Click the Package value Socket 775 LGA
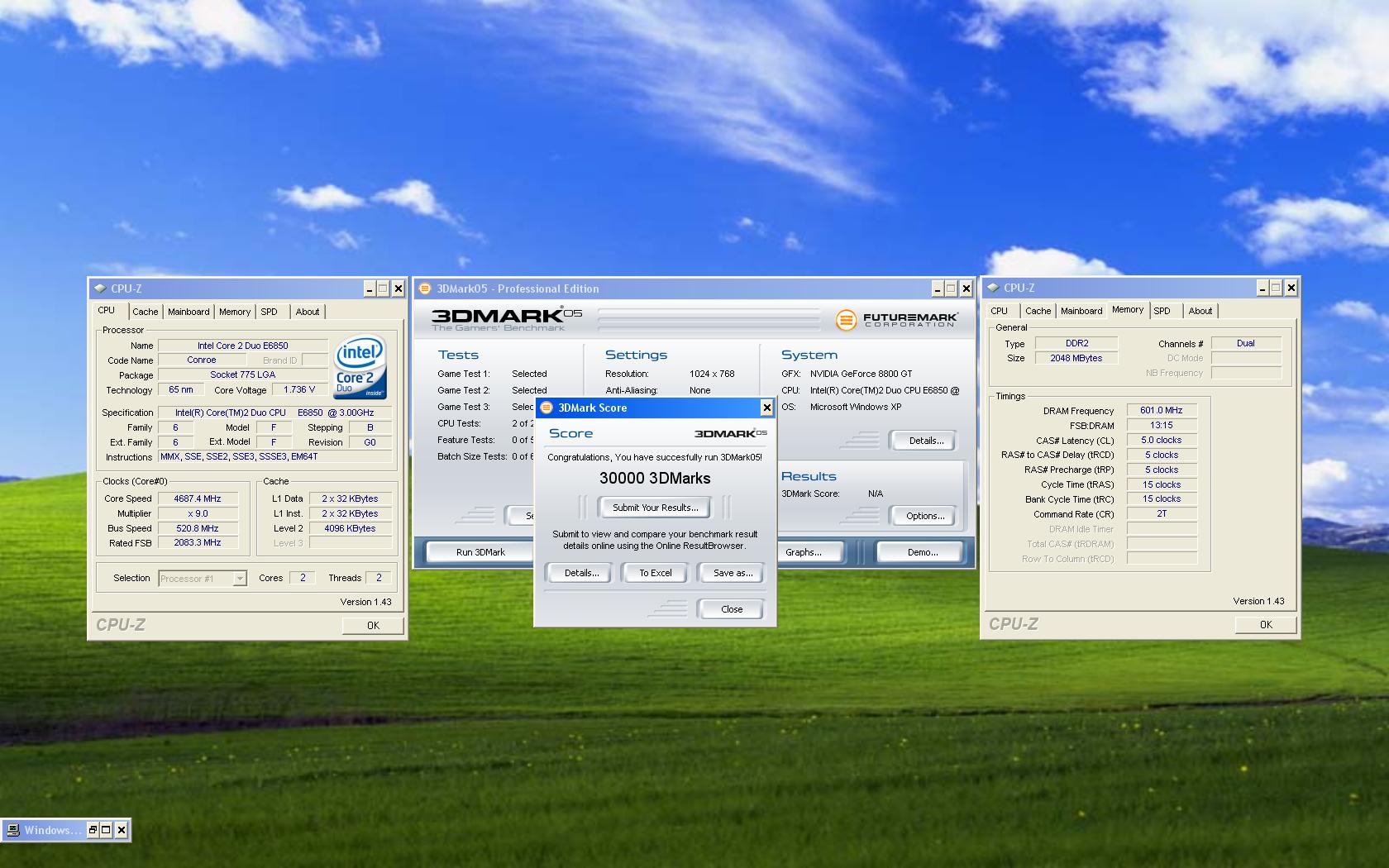 point(242,374)
